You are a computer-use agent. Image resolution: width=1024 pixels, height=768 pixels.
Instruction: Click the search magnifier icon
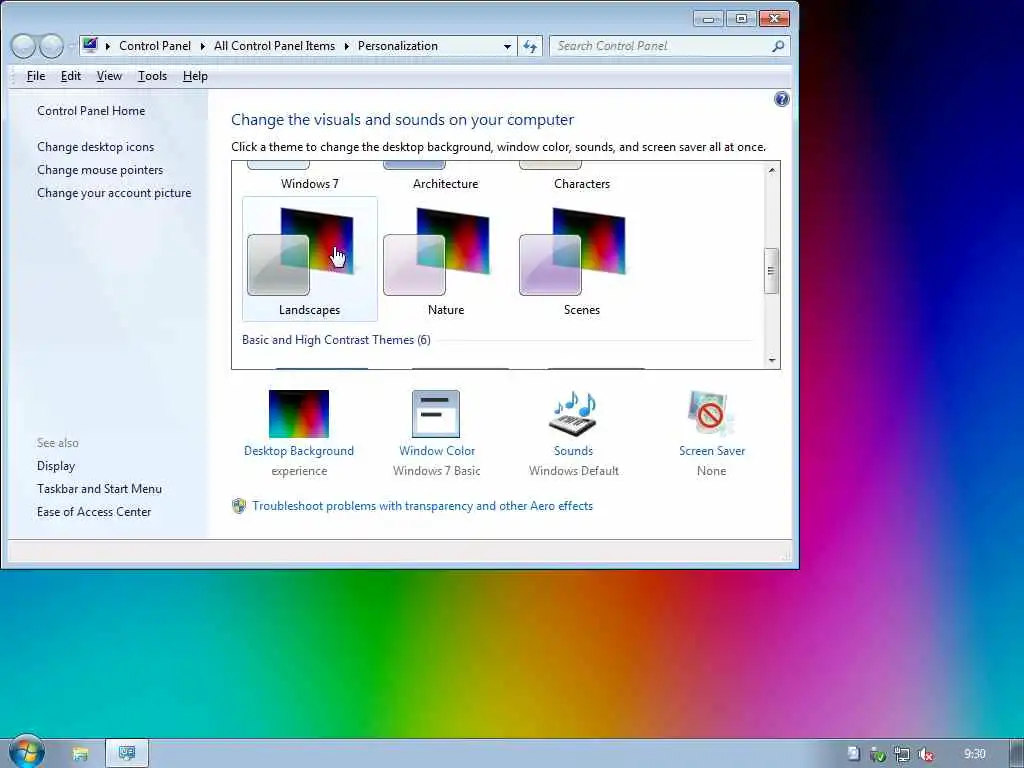778,46
